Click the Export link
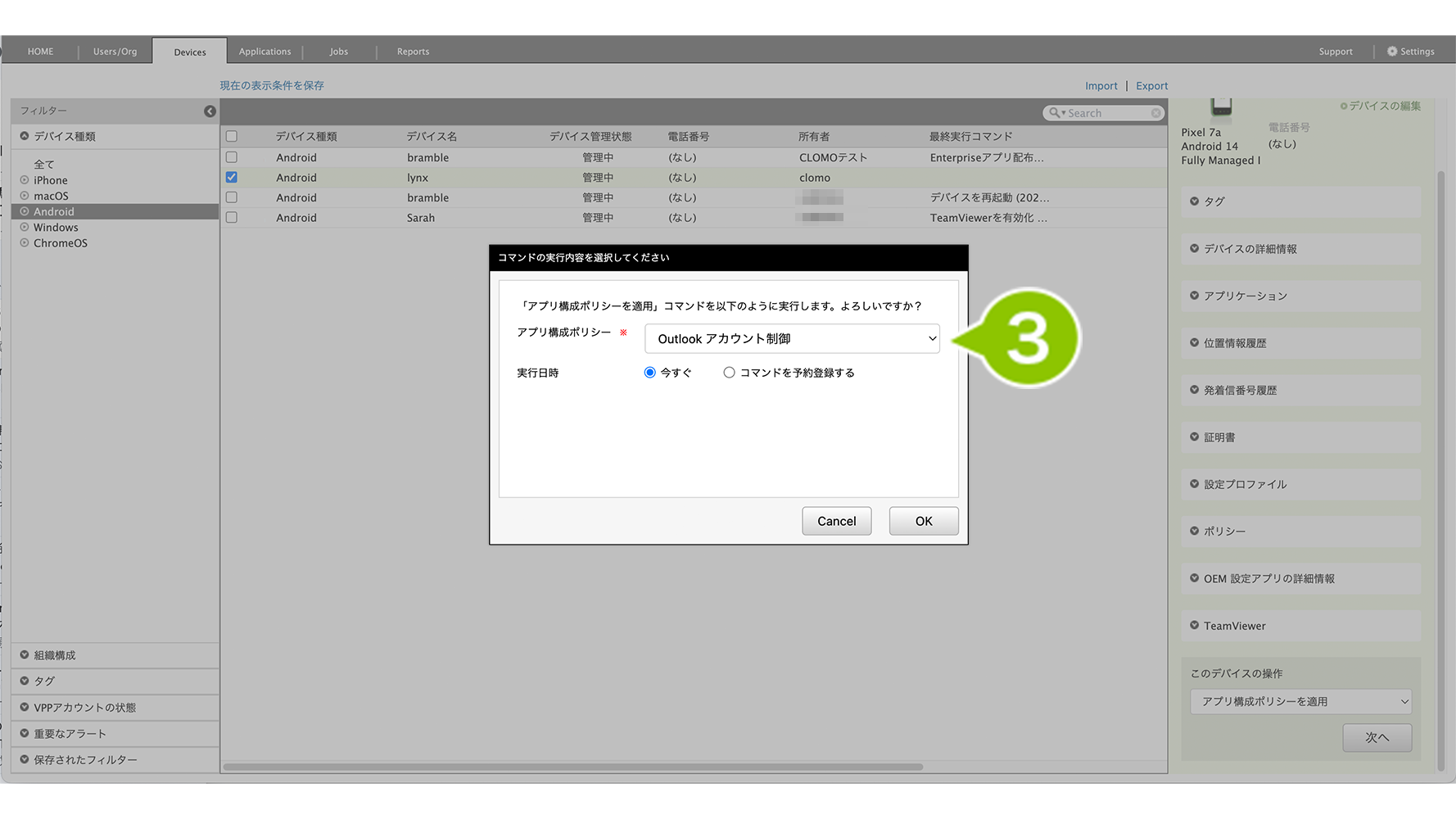Image resolution: width=1456 pixels, height=819 pixels. pyautogui.click(x=1151, y=86)
